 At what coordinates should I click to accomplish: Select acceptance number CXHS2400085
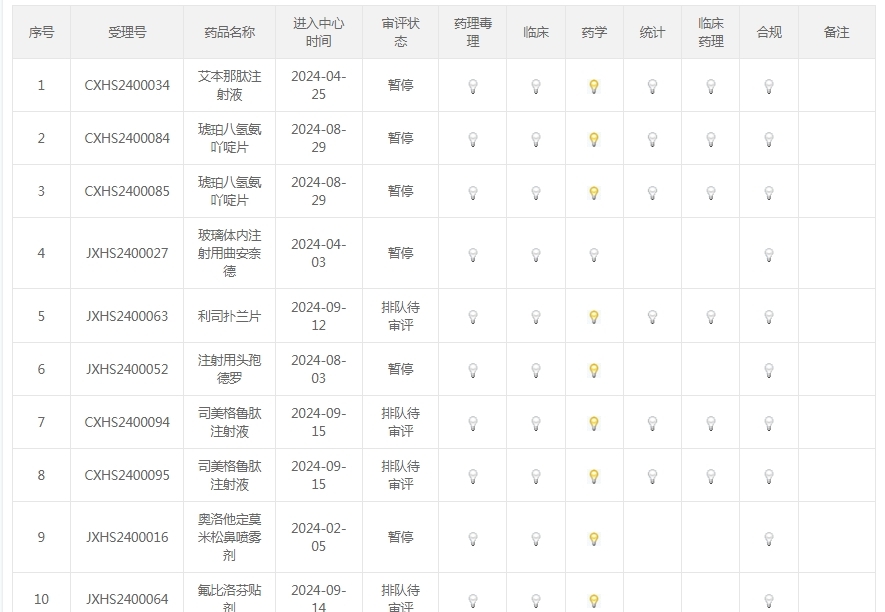pyautogui.click(x=127, y=191)
